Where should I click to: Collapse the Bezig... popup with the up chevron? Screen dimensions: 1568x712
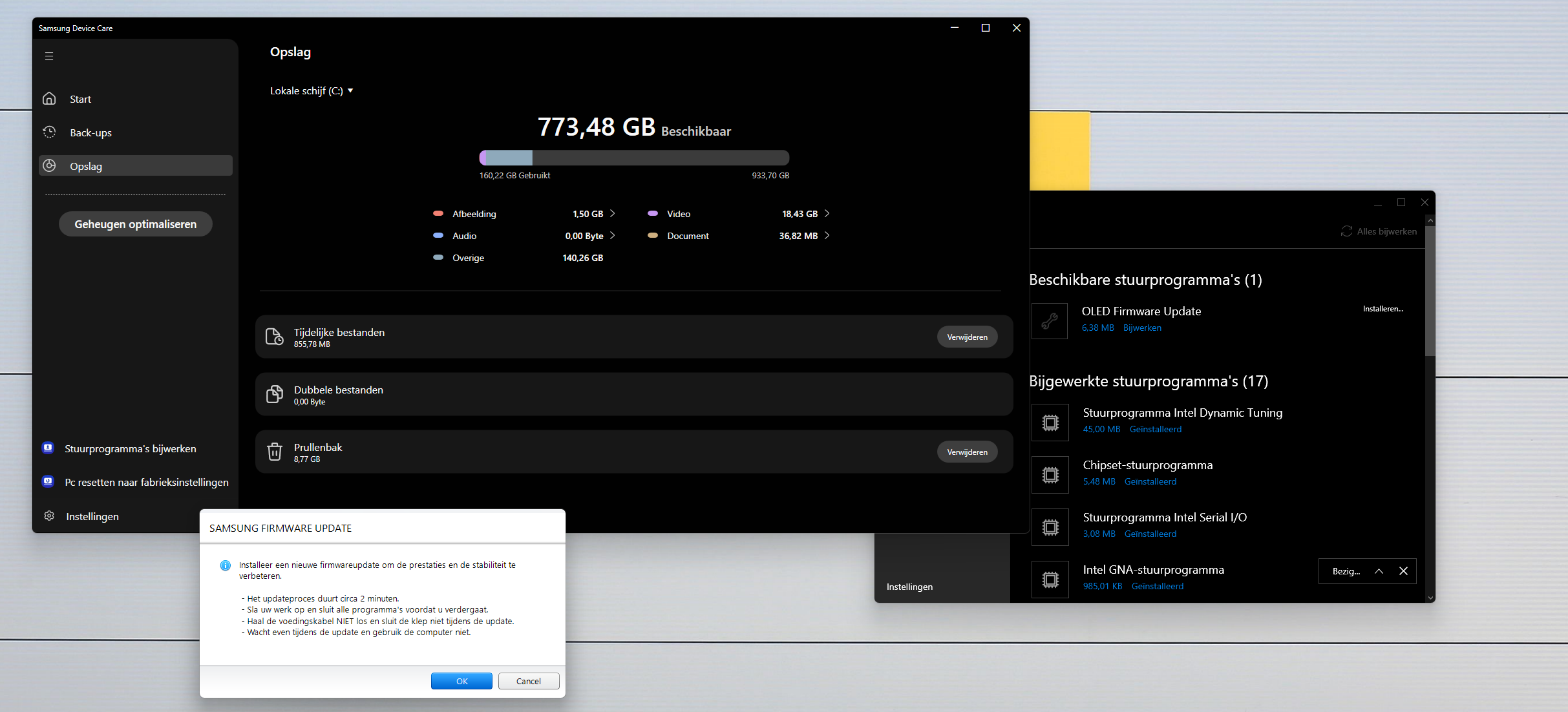coord(1379,571)
